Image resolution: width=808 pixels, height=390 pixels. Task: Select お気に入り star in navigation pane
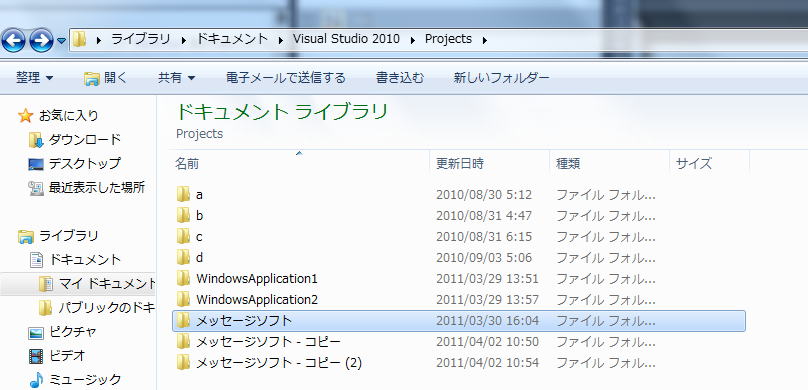coord(25,115)
